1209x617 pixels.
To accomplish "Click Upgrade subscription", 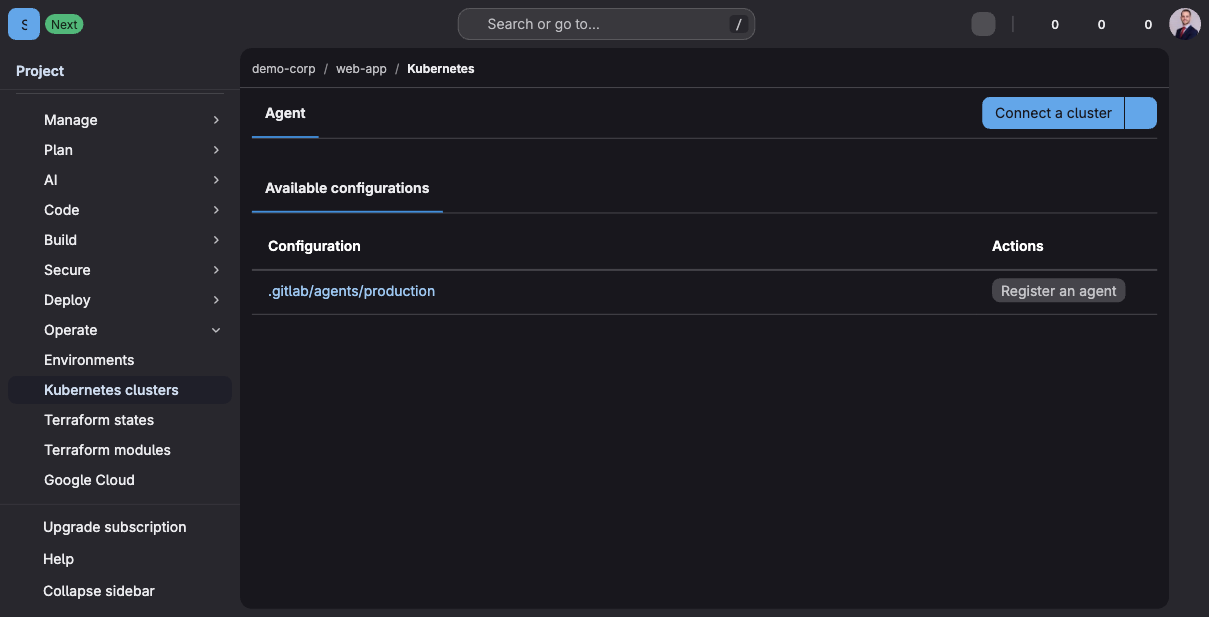I will point(115,527).
